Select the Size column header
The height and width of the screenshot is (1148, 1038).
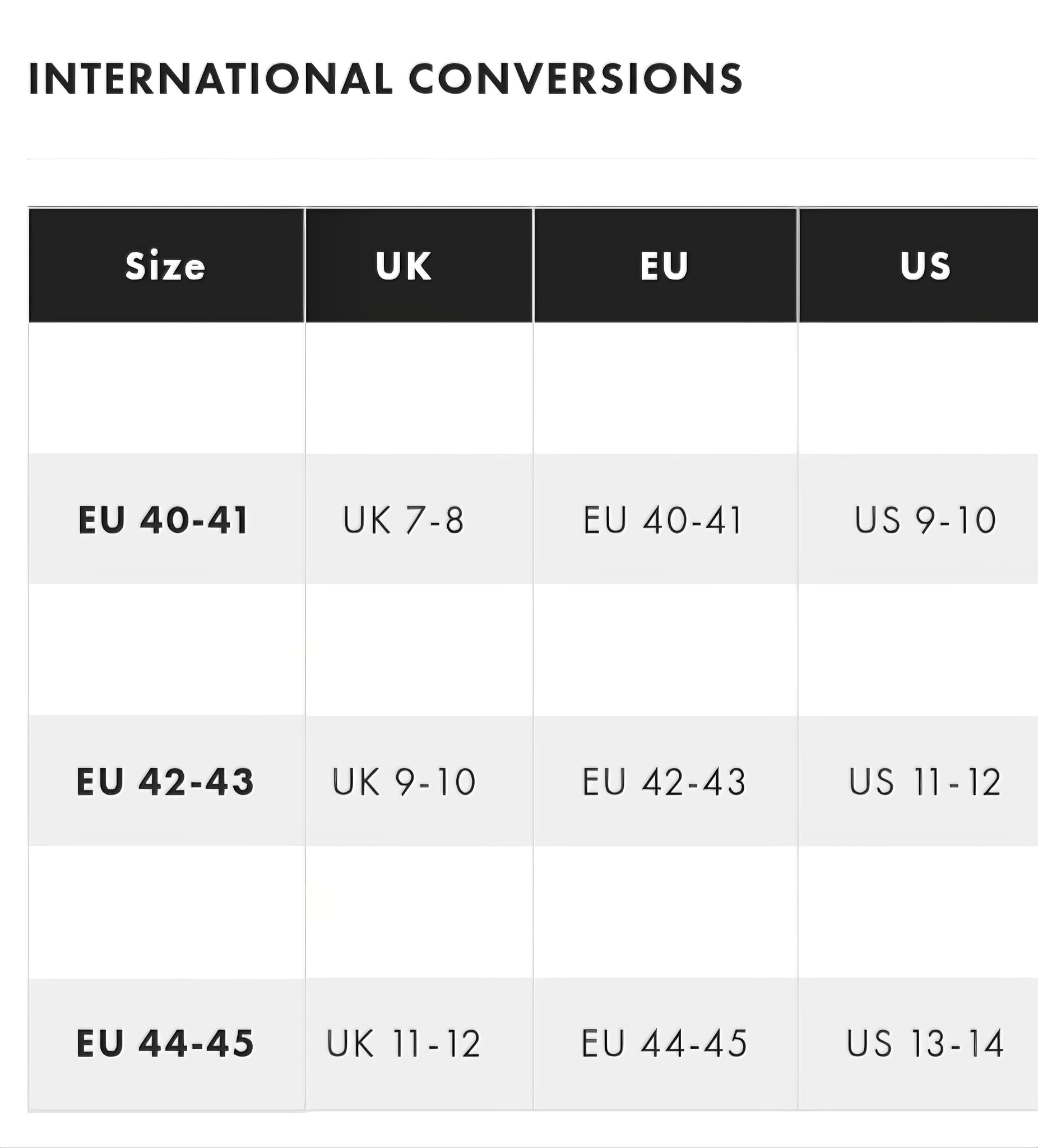(x=165, y=266)
